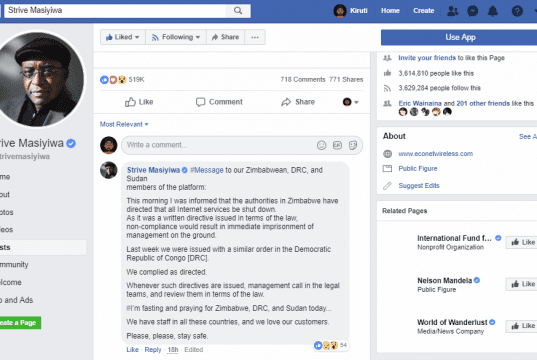Click the Public Figure link in About

418,169
